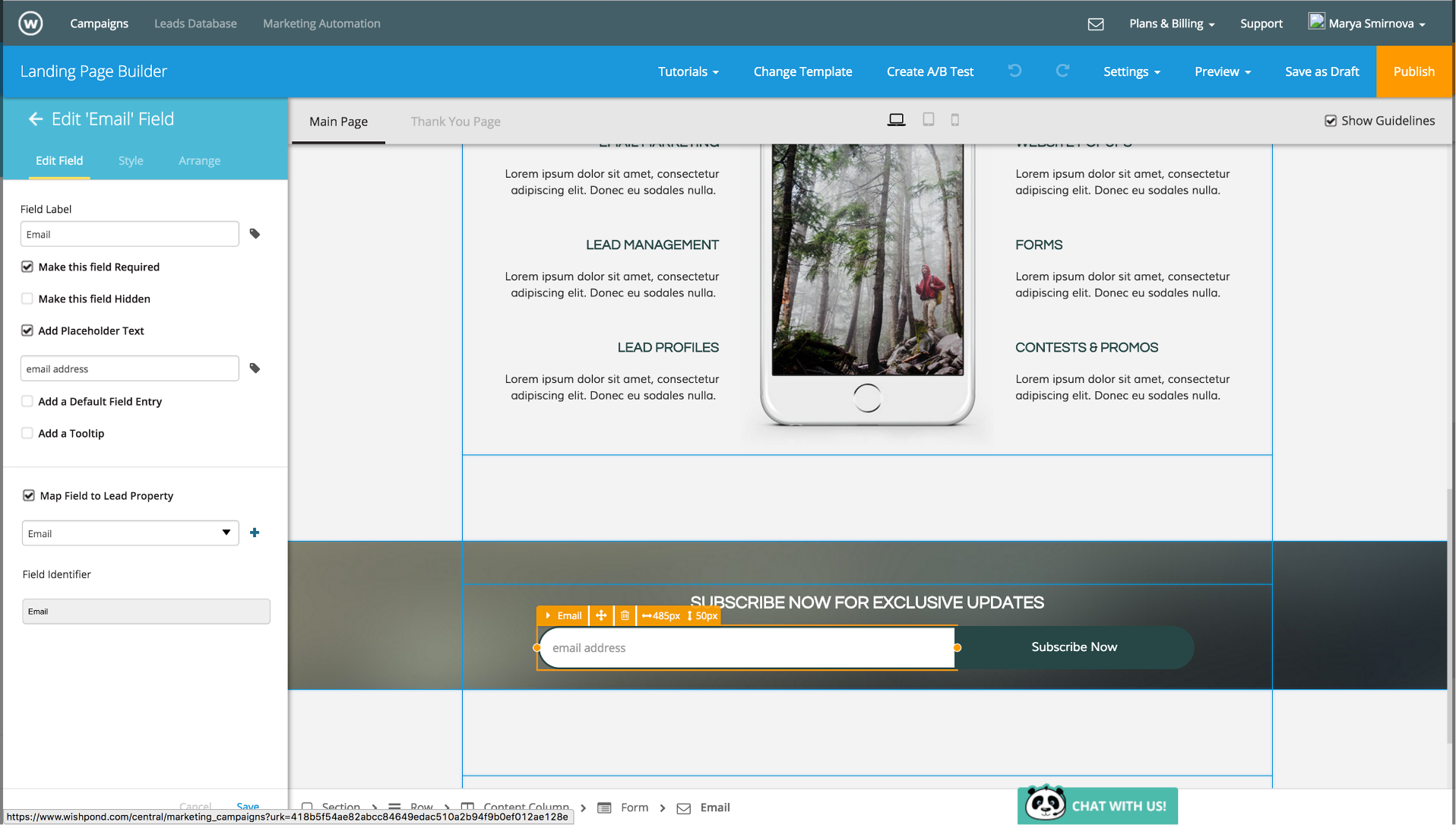Click Create A/B Test
Screen dimensions: 1456x825
929,71
